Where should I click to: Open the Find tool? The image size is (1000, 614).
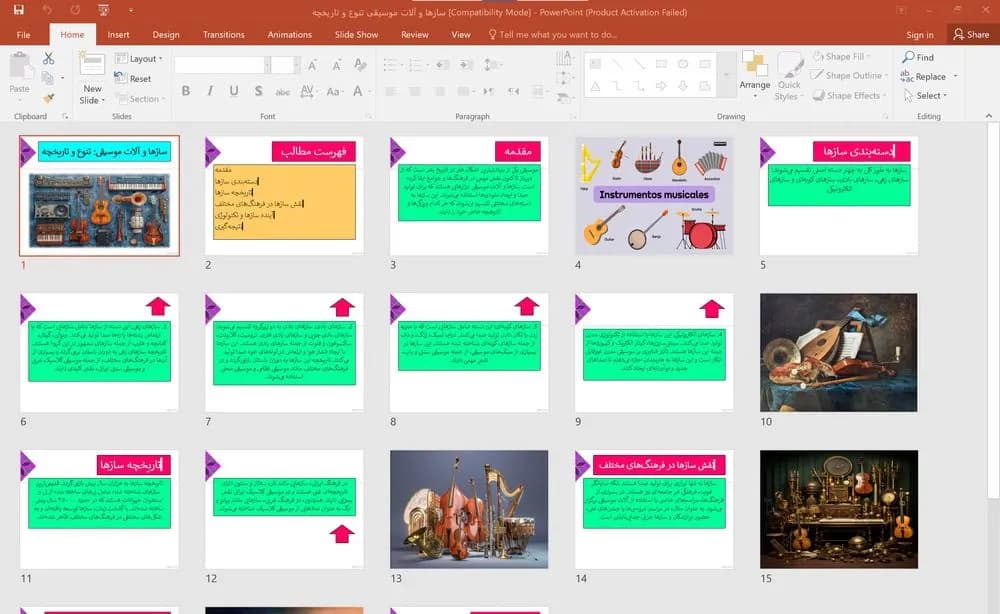coord(918,57)
